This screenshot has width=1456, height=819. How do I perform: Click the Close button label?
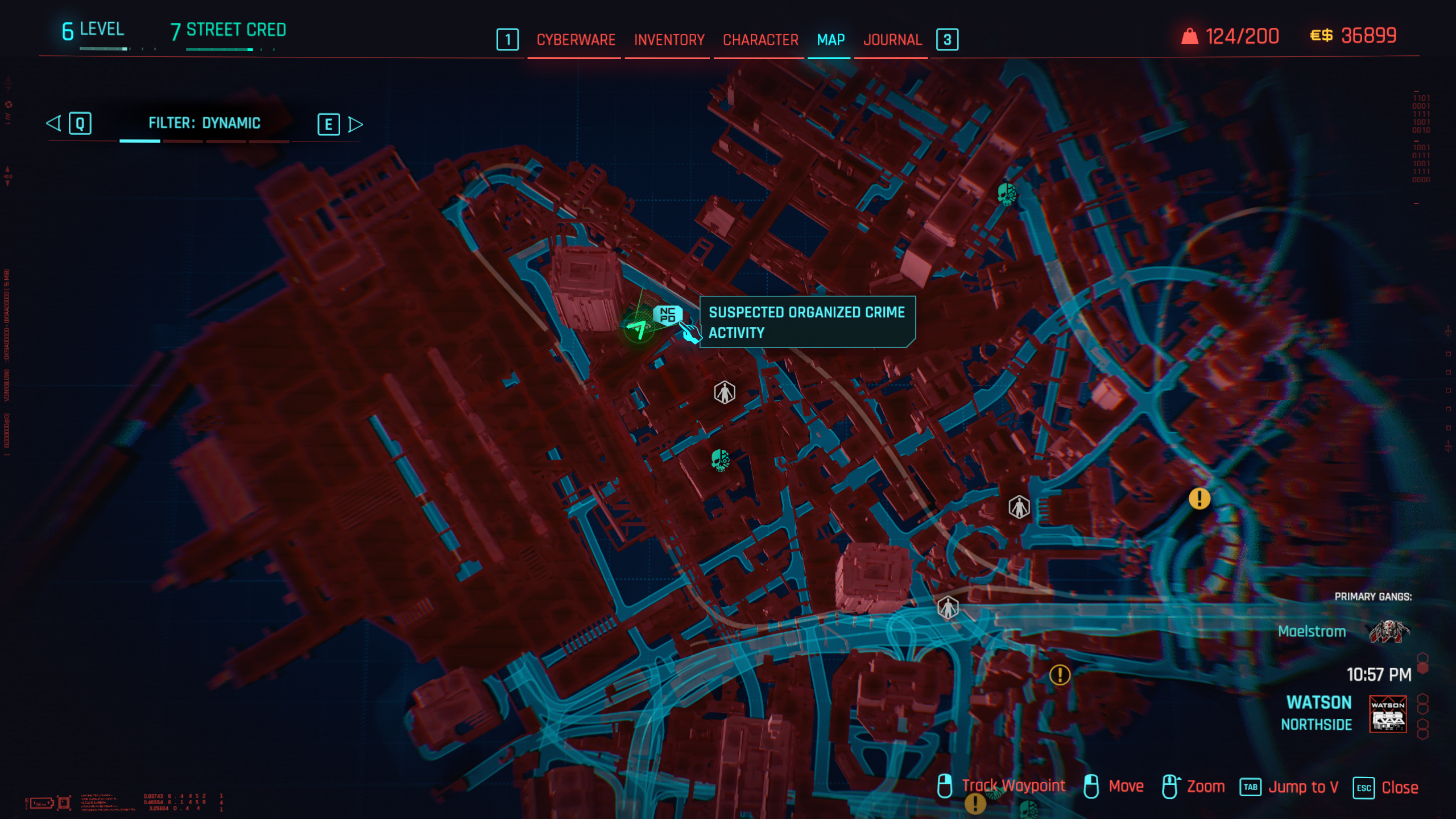click(1399, 787)
